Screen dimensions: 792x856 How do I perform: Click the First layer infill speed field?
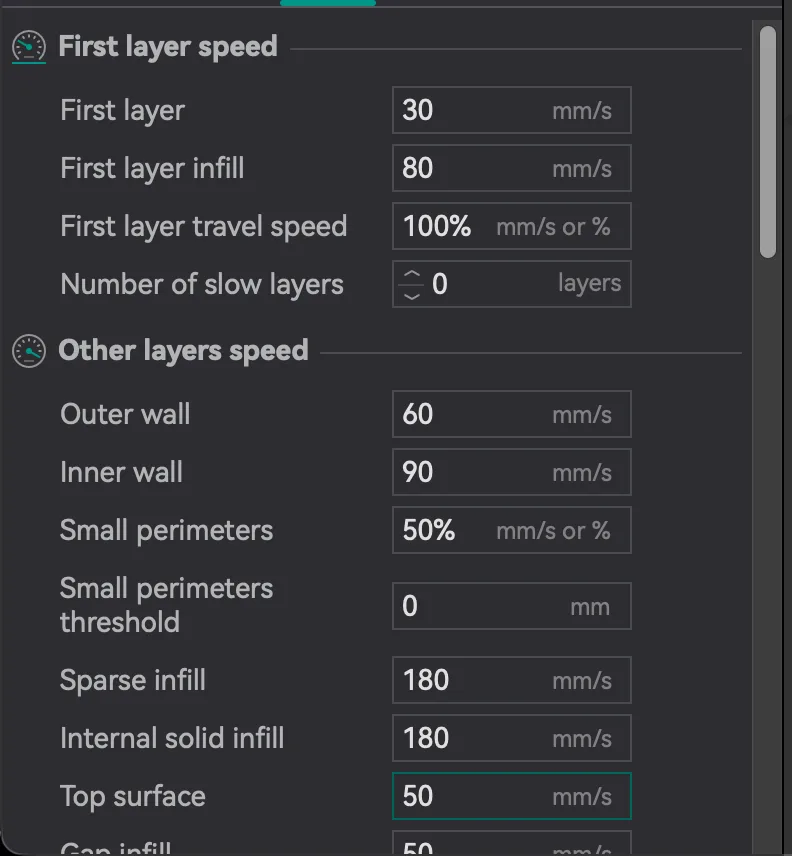[x=511, y=168]
